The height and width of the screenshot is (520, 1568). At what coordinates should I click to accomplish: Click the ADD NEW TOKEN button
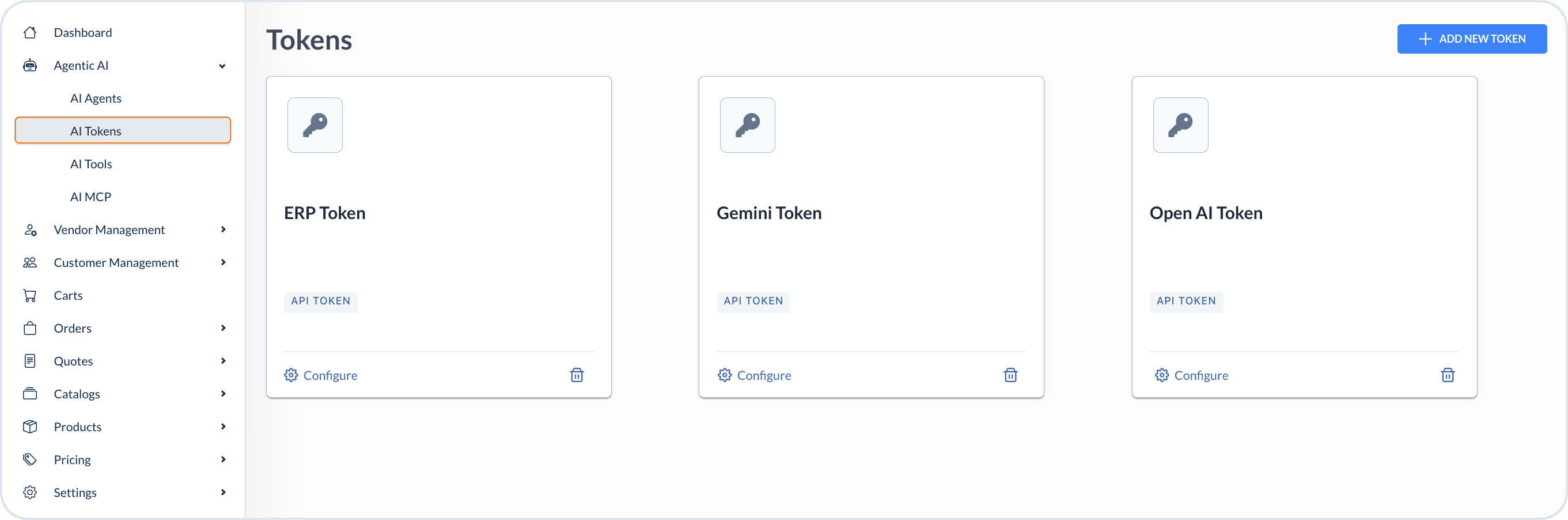point(1472,39)
